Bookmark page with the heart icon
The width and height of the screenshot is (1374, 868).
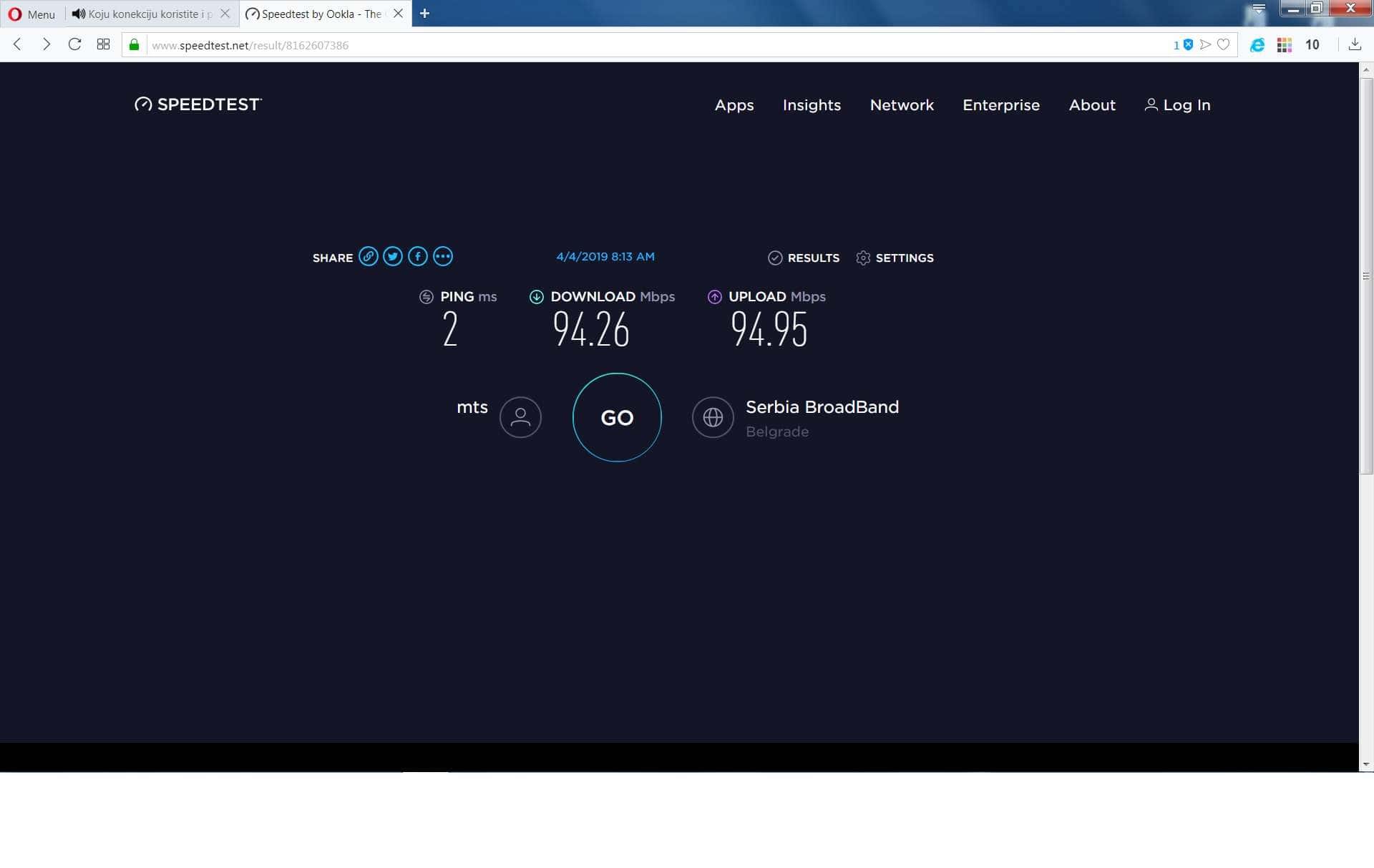(x=1224, y=45)
